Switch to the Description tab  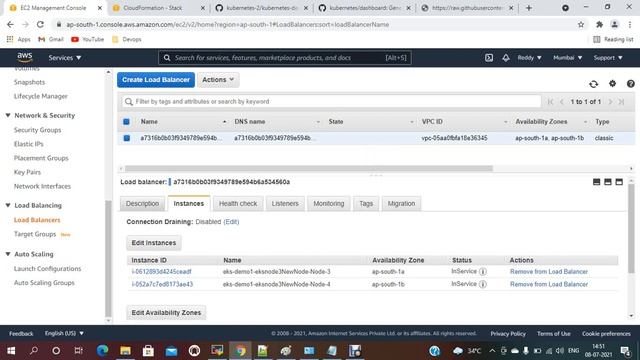[x=142, y=203]
